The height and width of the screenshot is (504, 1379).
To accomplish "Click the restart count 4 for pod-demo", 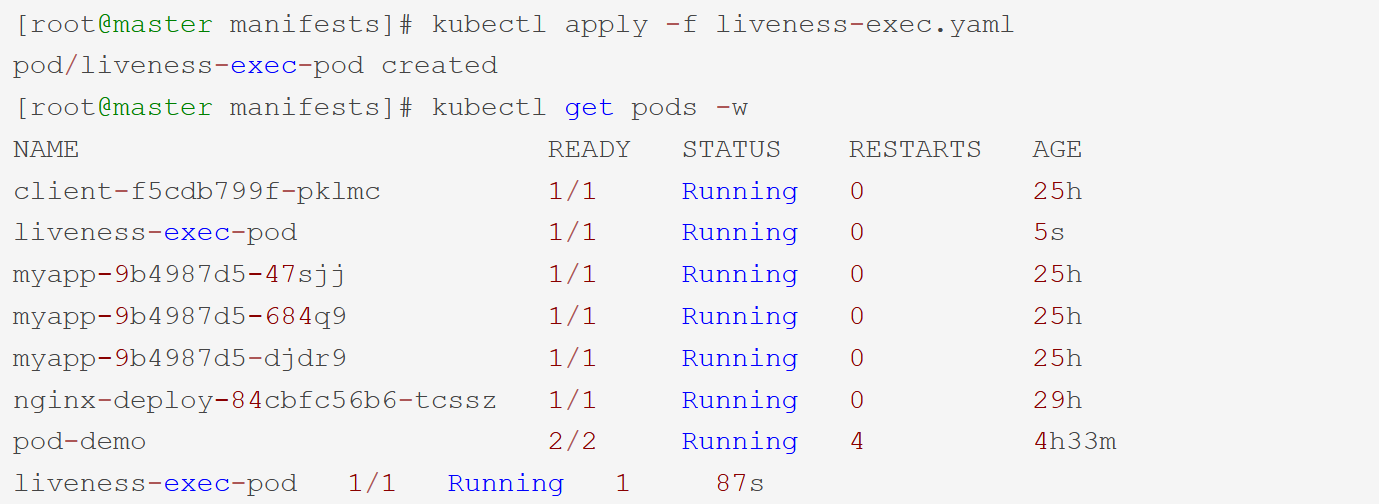I will click(857, 442).
